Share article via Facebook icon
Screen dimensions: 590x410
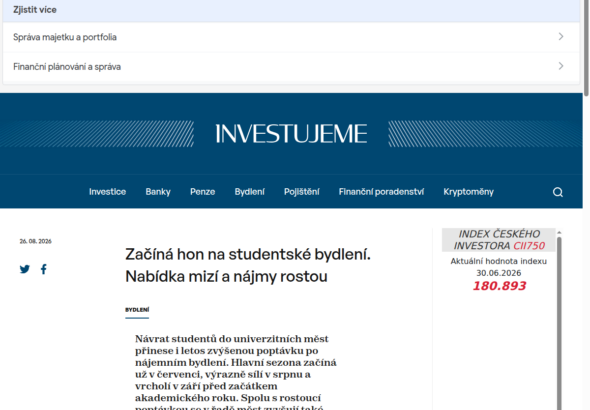[x=44, y=269]
